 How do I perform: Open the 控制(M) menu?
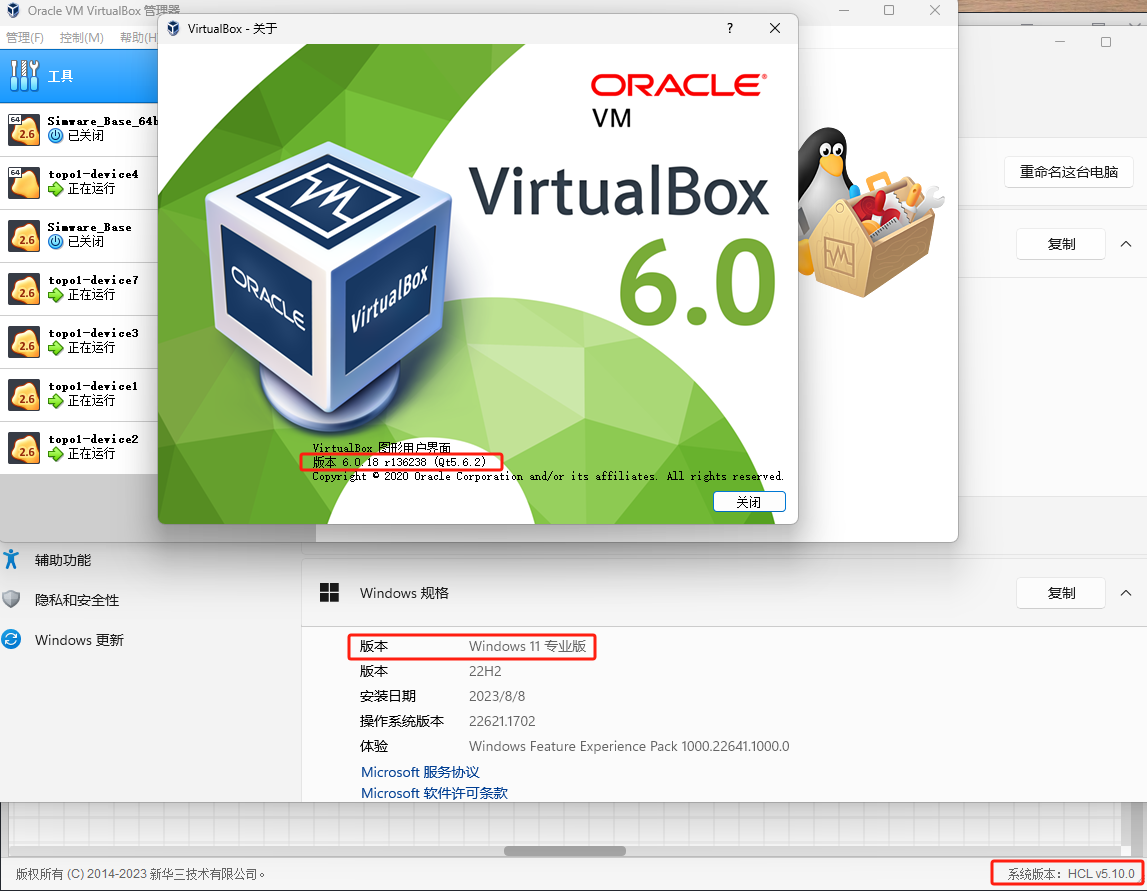pyautogui.click(x=81, y=37)
